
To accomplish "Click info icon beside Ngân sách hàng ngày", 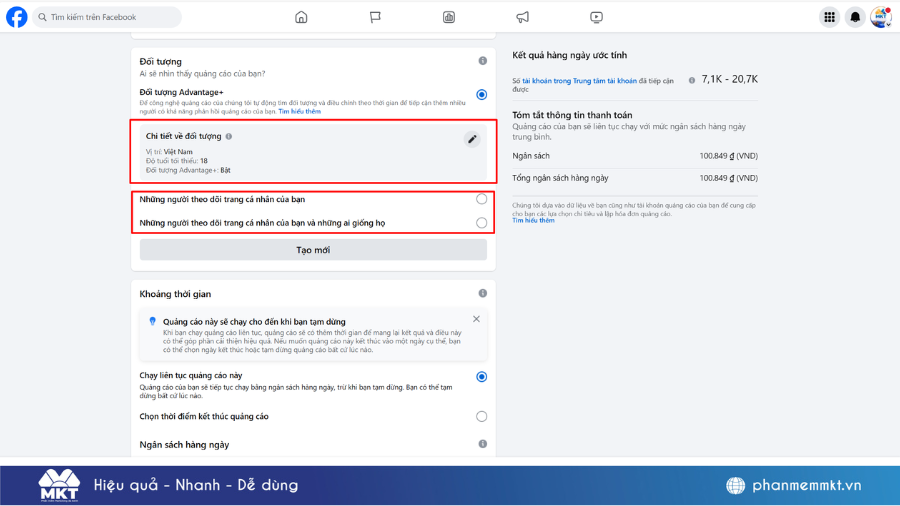I will pyautogui.click(x=483, y=443).
